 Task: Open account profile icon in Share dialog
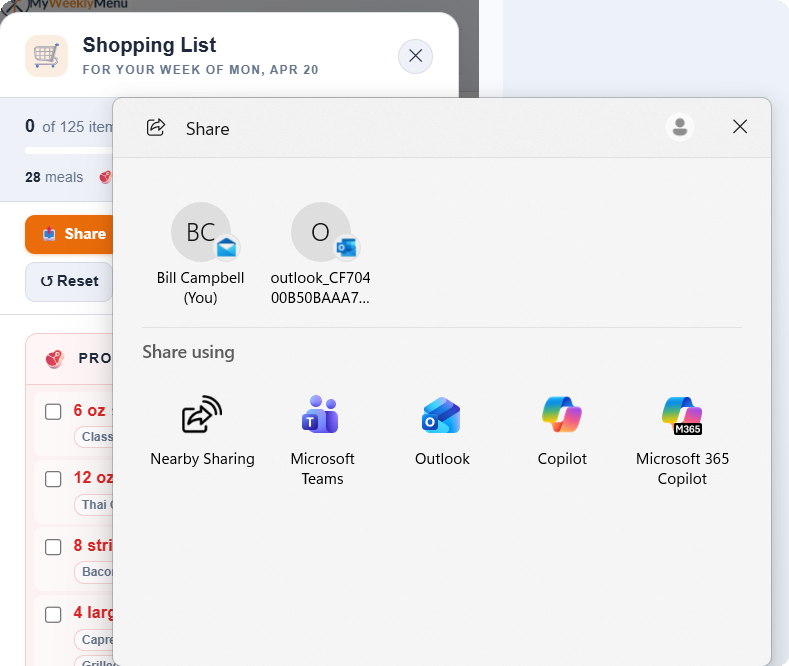(680, 126)
